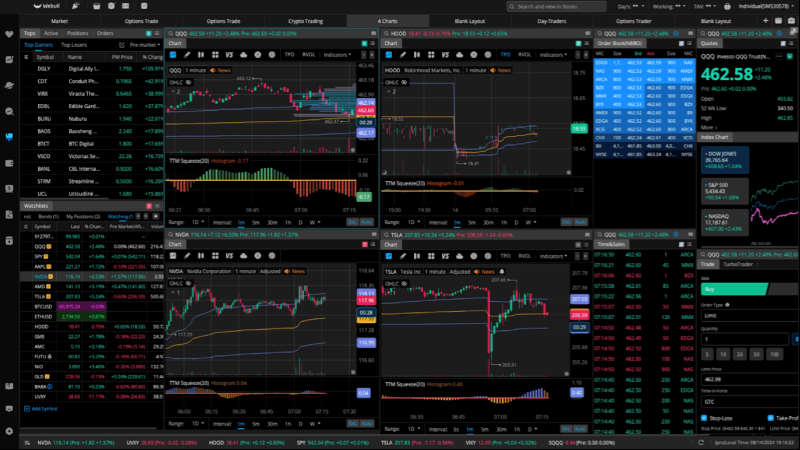Toggle the OHLC eye icon in NVDA chart
The height and width of the screenshot is (450, 800).
click(x=189, y=283)
